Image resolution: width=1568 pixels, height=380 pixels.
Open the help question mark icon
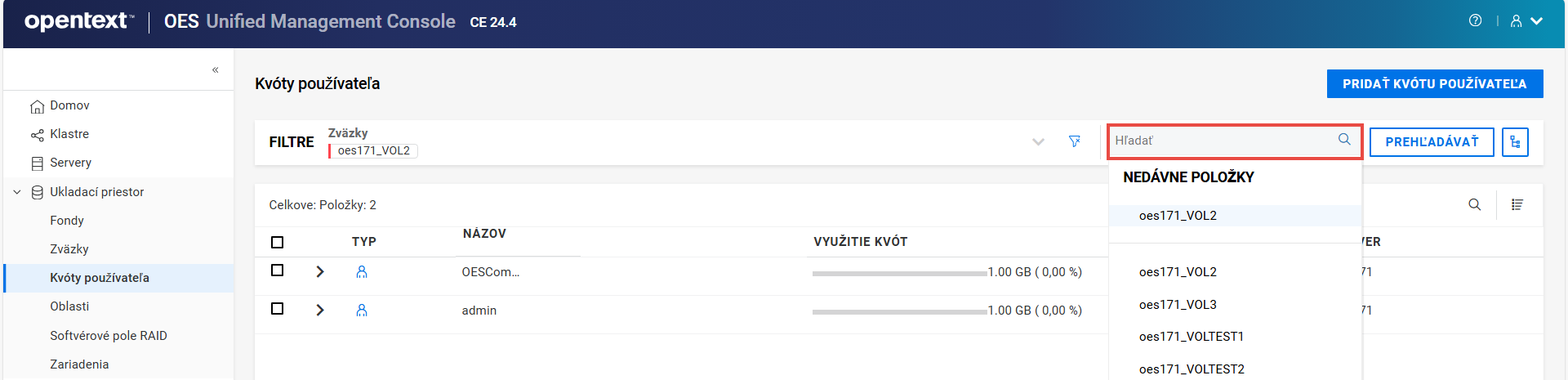coord(1475,21)
